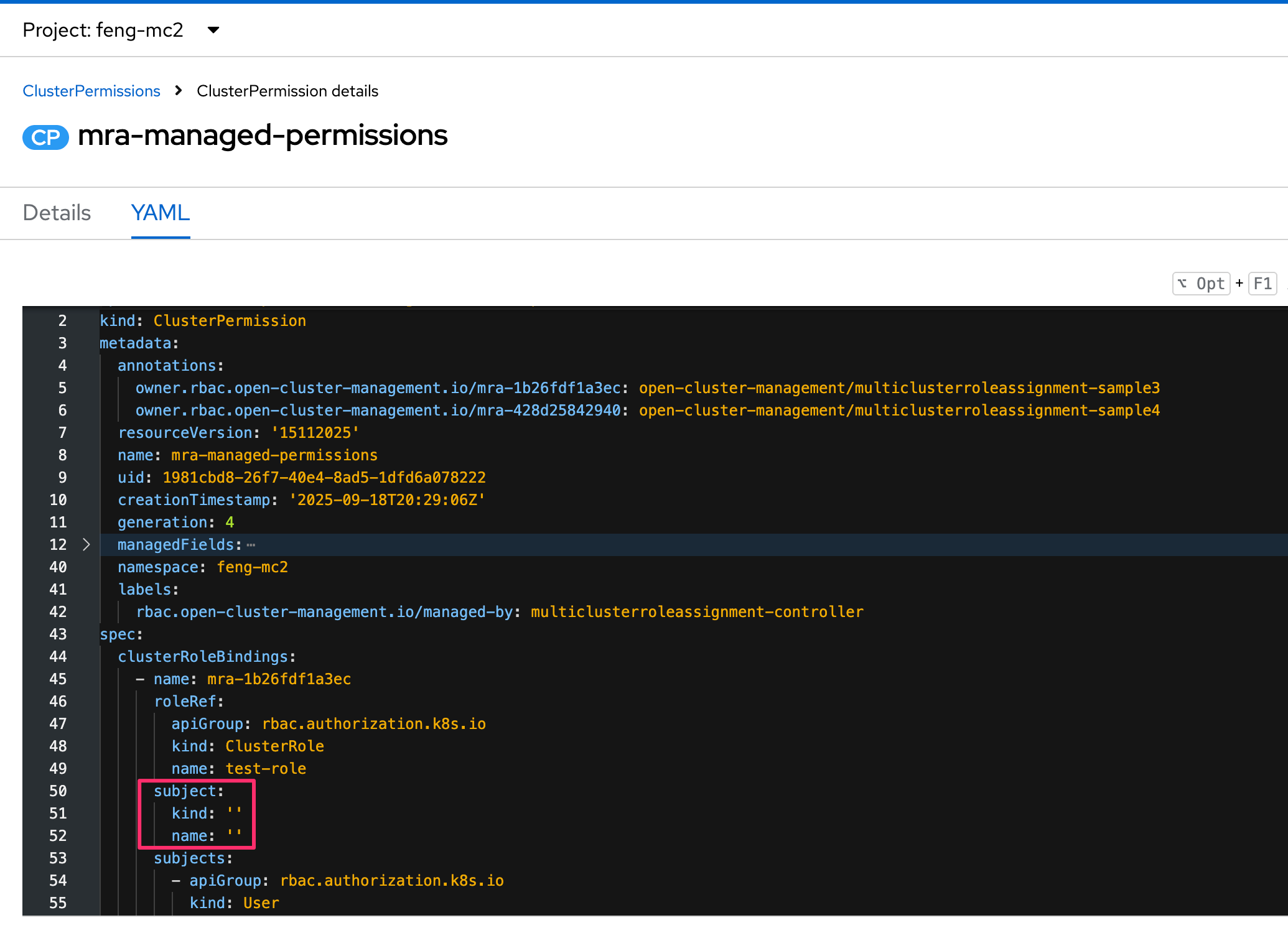Click the namespace feng-mc2 value
Screen dimensions: 1288x933
pyautogui.click(x=252, y=567)
